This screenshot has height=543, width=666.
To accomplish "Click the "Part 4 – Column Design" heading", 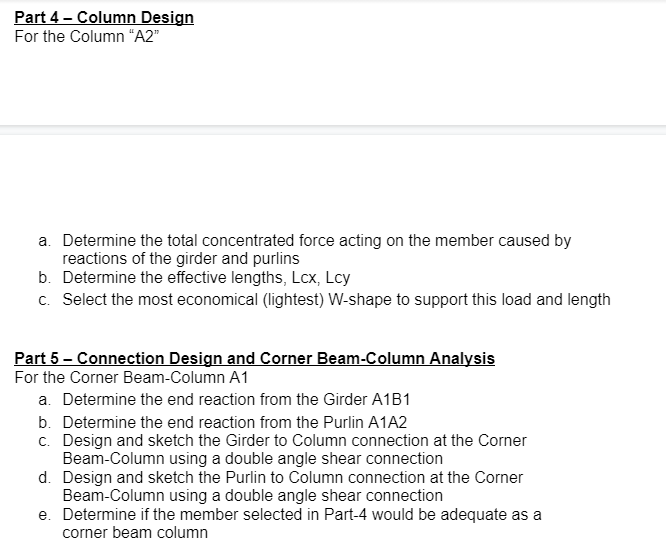I will coord(104,17).
